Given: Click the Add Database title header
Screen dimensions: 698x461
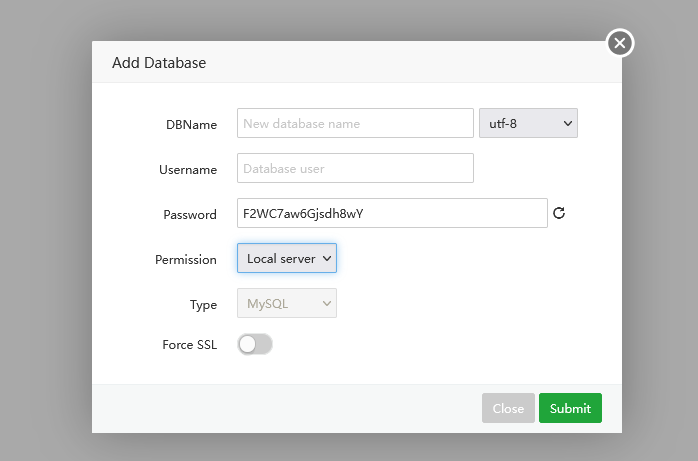Looking at the screenshot, I should click(159, 63).
